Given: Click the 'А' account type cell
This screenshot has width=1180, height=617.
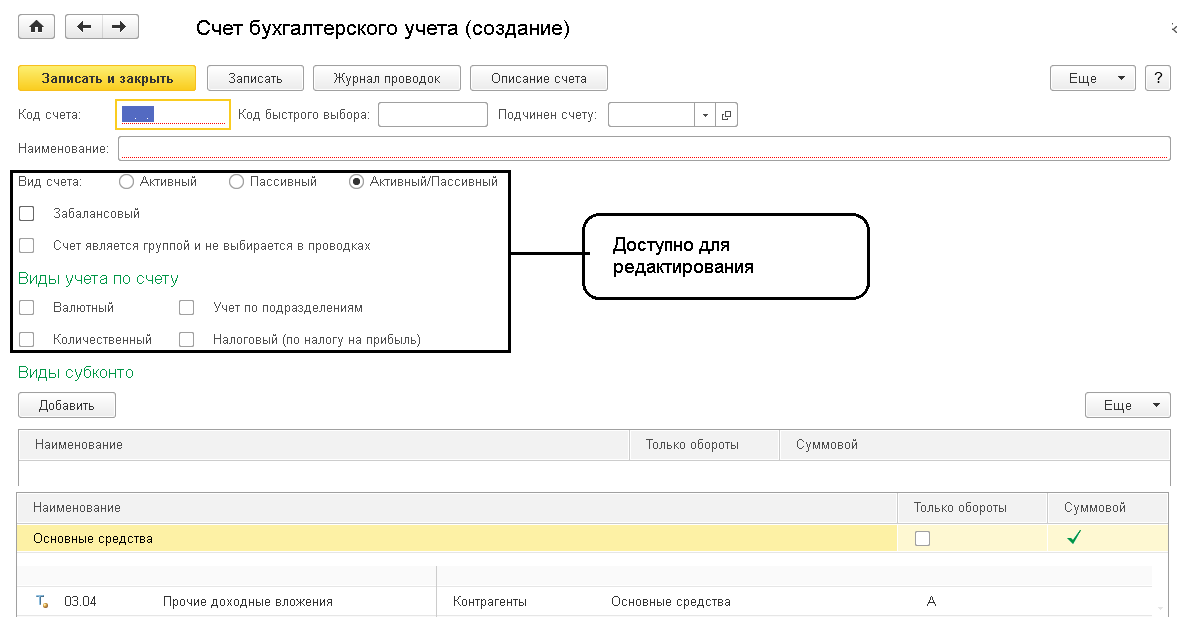Looking at the screenshot, I should [x=931, y=601].
